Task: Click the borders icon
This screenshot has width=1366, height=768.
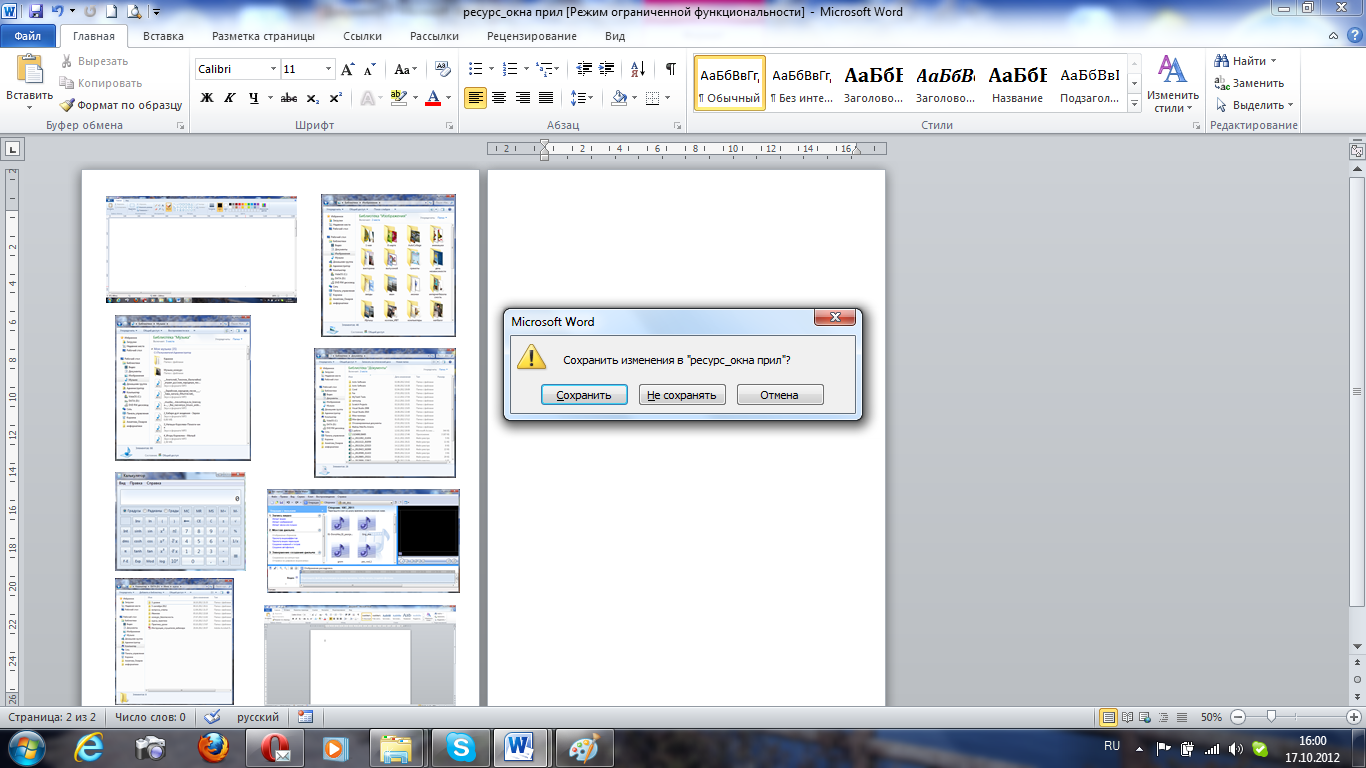Action: [x=652, y=98]
